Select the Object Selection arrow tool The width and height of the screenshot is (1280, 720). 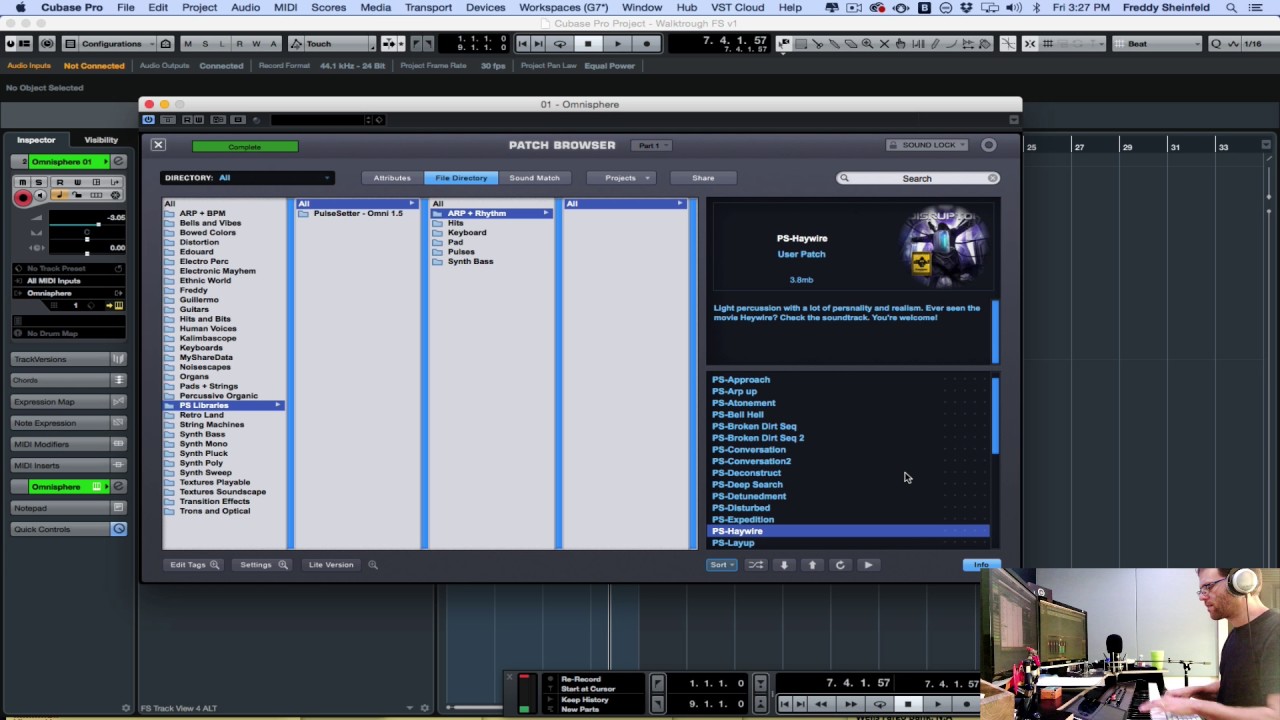(784, 44)
